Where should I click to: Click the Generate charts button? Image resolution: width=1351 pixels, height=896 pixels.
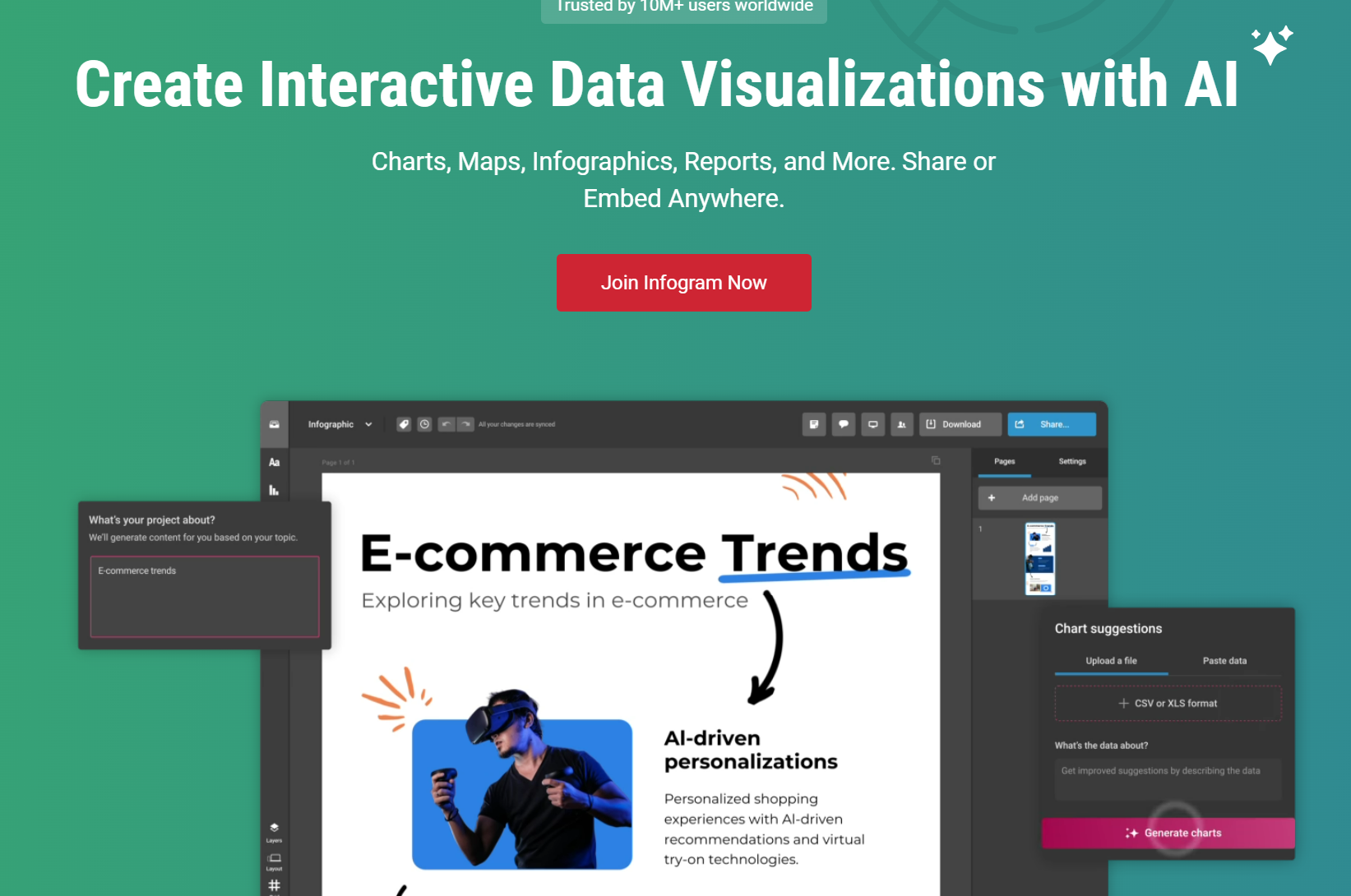tap(1168, 833)
